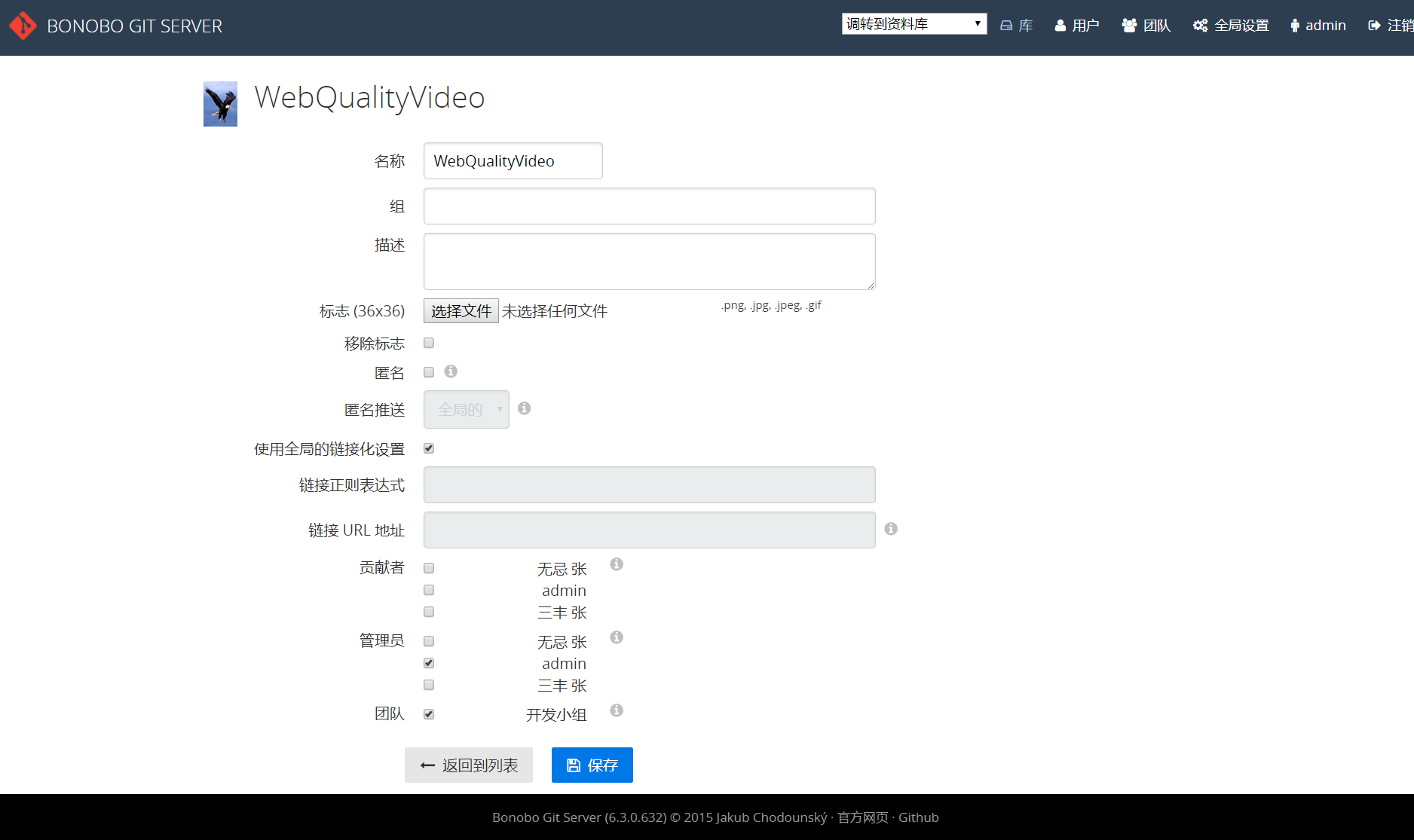Check 无忌 张 as 管理员
Screen dimensions: 1414x840
tap(429, 641)
